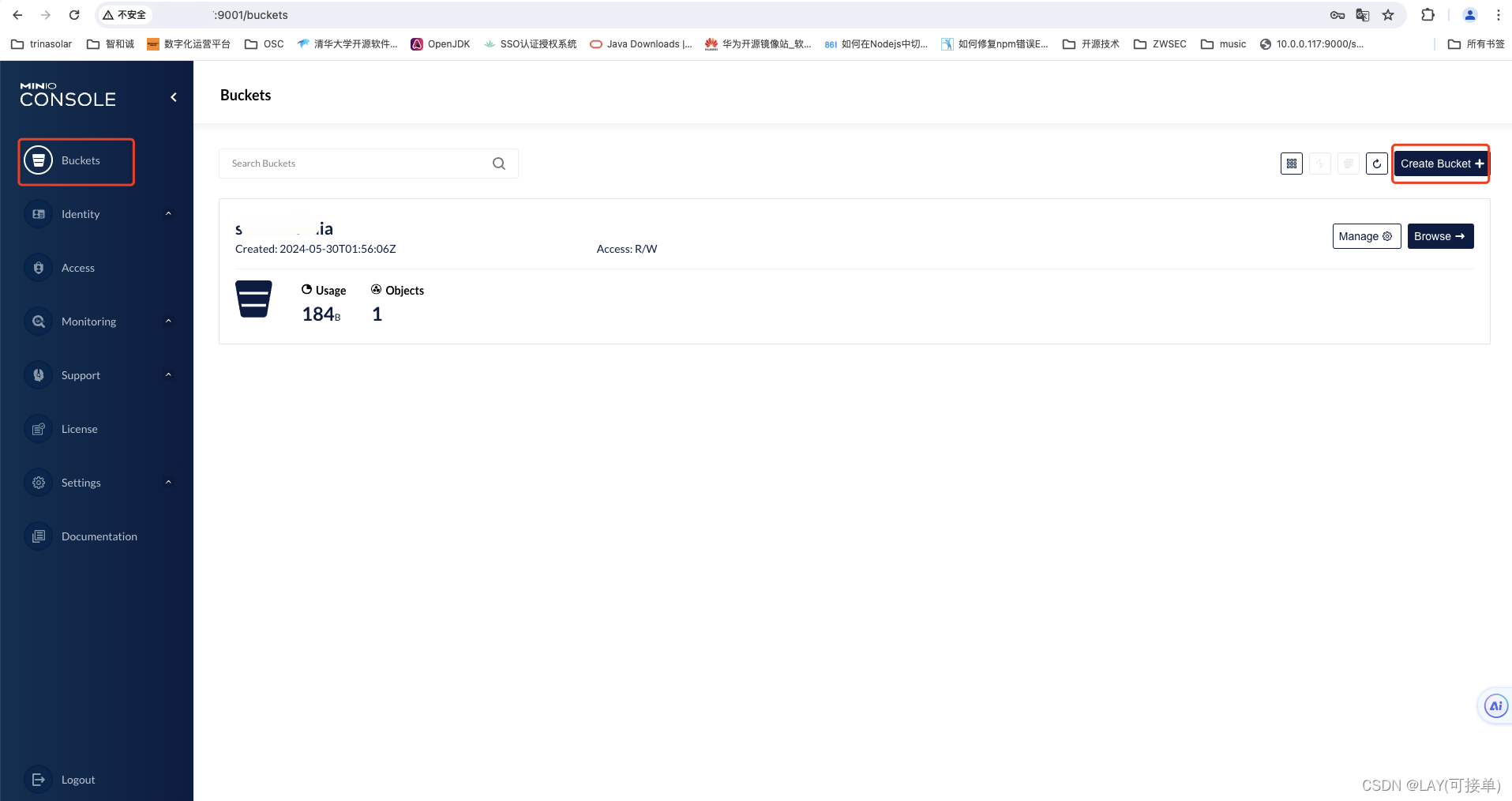The height and width of the screenshot is (801, 1512).
Task: Click the Support icon in the sidebar
Action: point(38,374)
